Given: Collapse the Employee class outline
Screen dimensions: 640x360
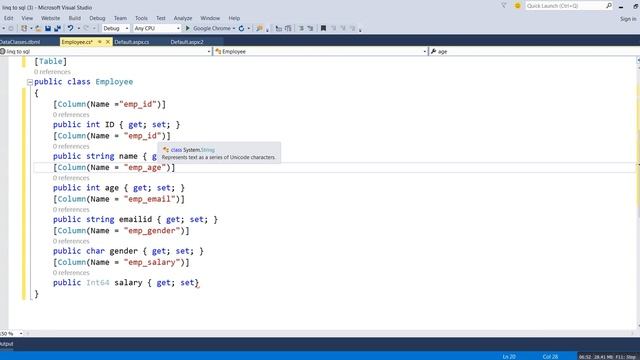Looking at the screenshot, I should point(29,82).
